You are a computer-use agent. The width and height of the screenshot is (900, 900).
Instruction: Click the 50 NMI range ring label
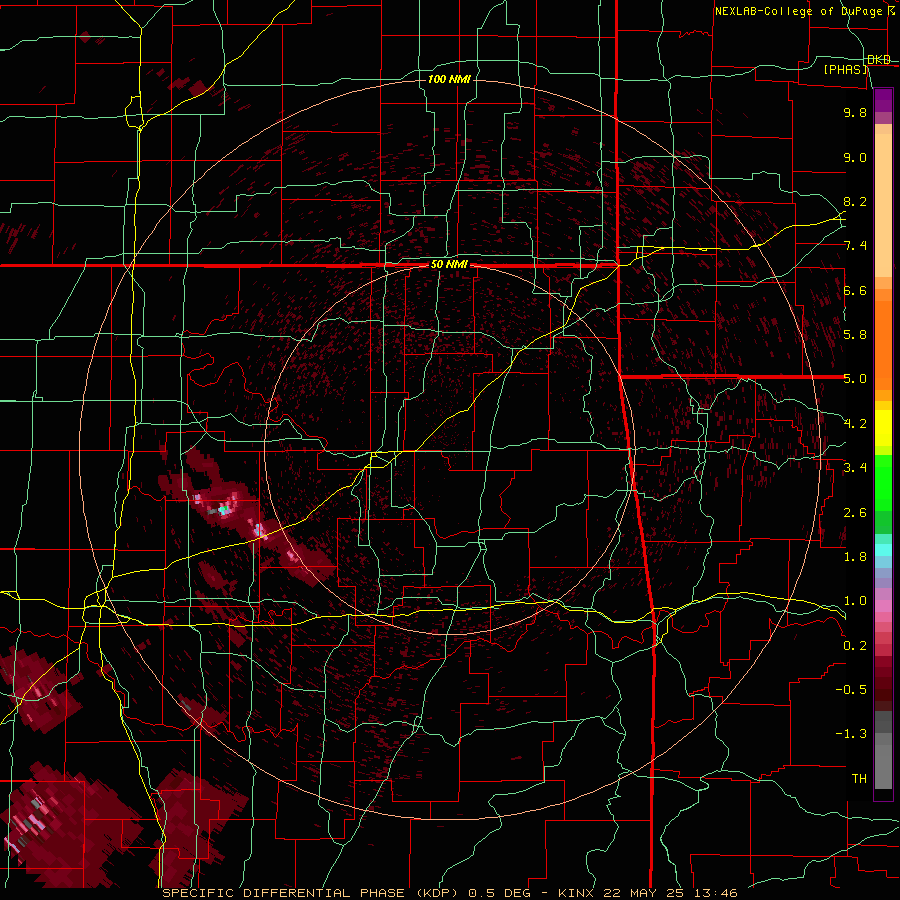(449, 265)
